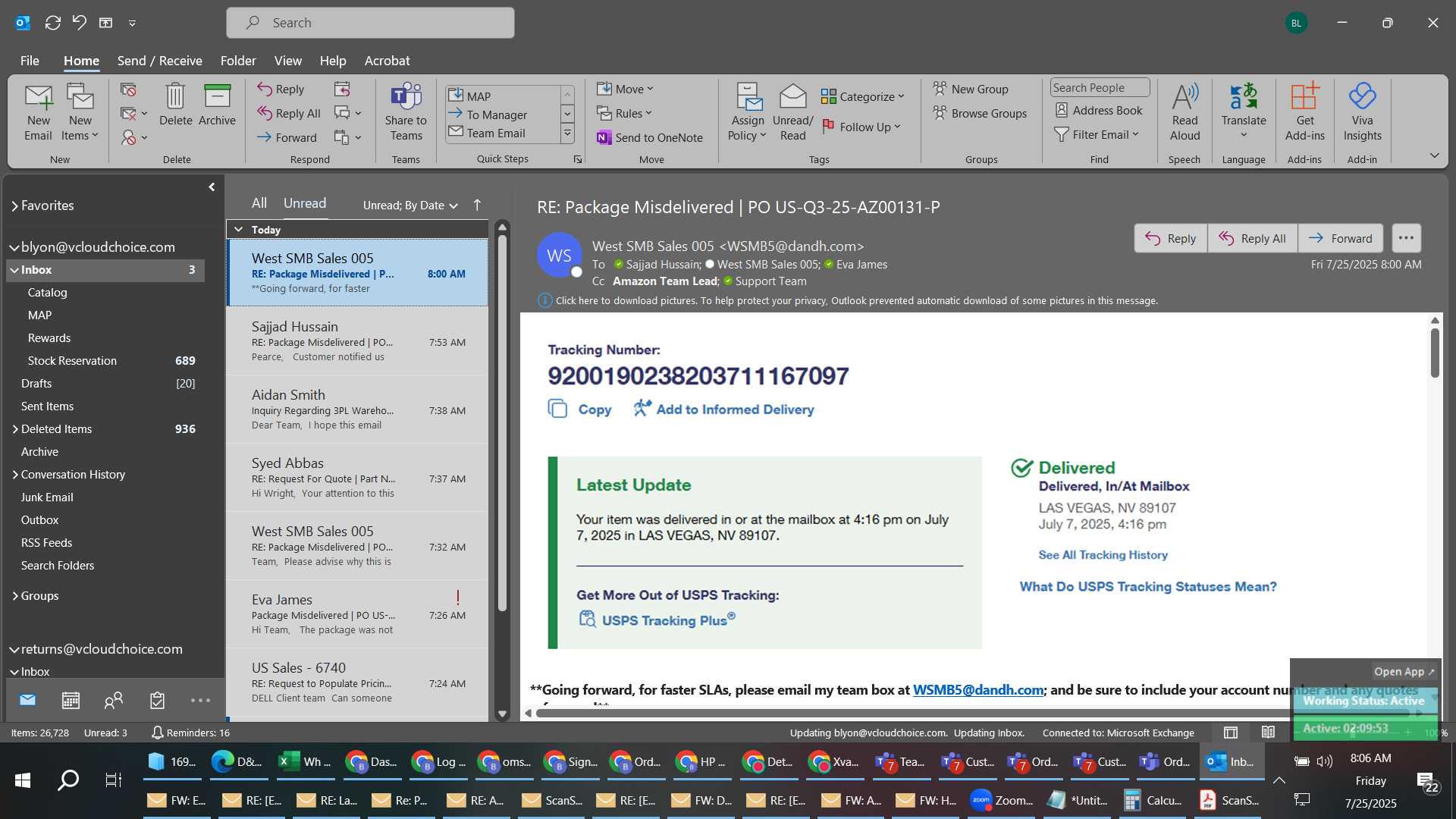Click the Get Add-ins icon
1456x819 pixels.
1304,112
